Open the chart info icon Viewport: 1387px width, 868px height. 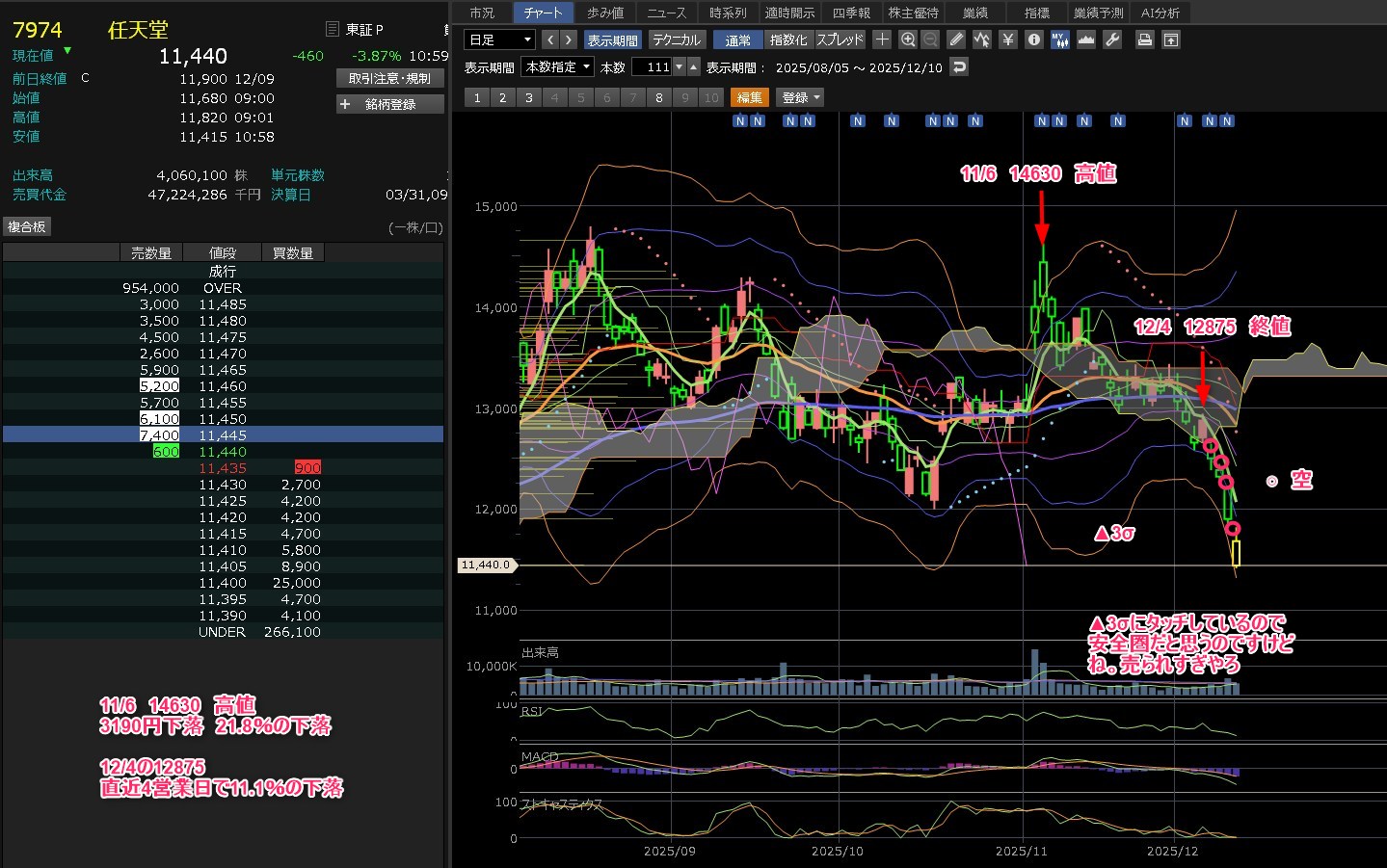point(1033,39)
